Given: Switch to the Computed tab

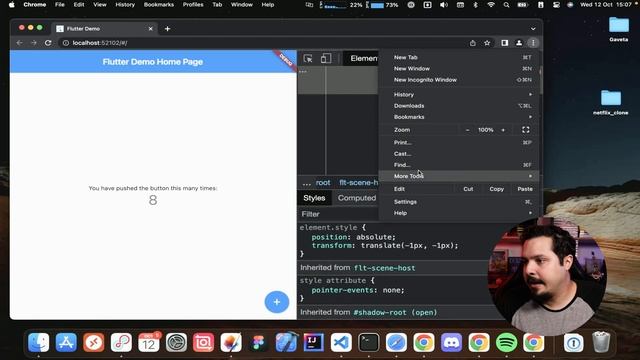Looking at the screenshot, I should click(x=357, y=198).
